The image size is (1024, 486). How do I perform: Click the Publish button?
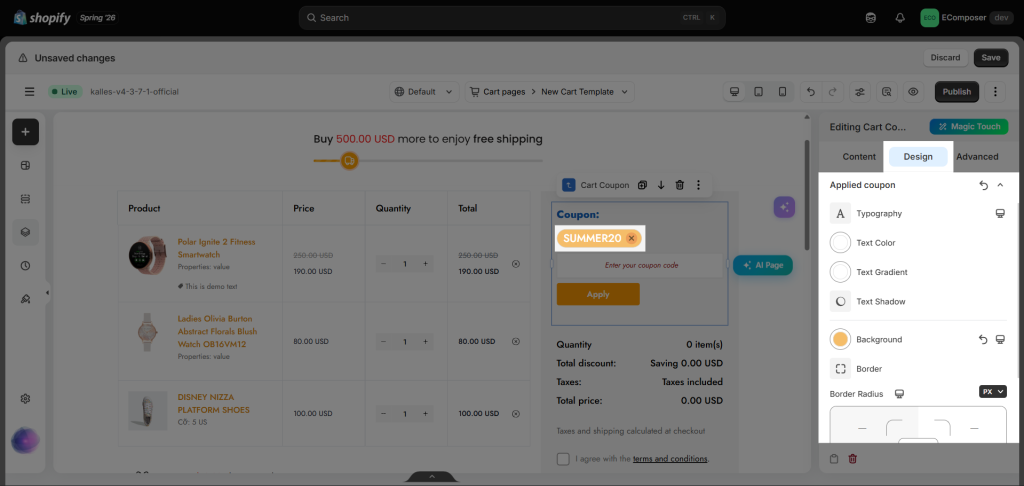point(957,92)
